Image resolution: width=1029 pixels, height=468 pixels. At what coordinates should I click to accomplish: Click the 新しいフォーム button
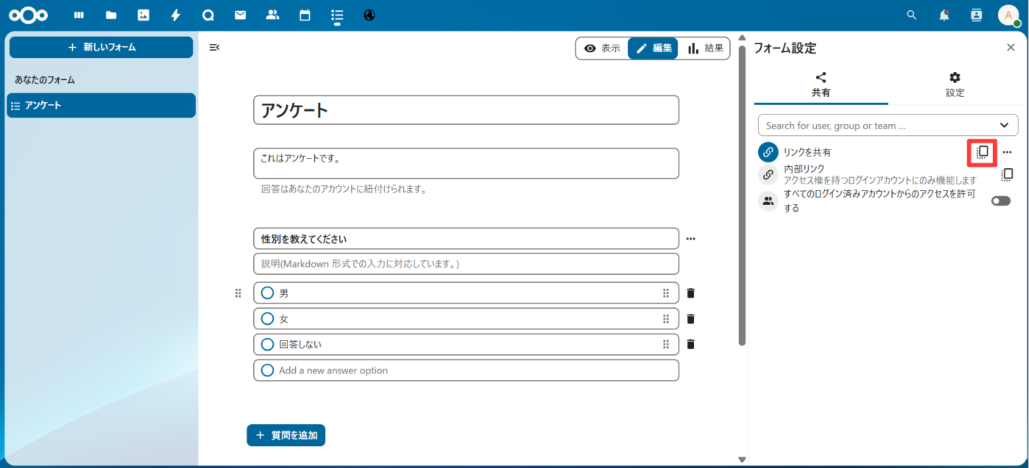[x=101, y=47]
